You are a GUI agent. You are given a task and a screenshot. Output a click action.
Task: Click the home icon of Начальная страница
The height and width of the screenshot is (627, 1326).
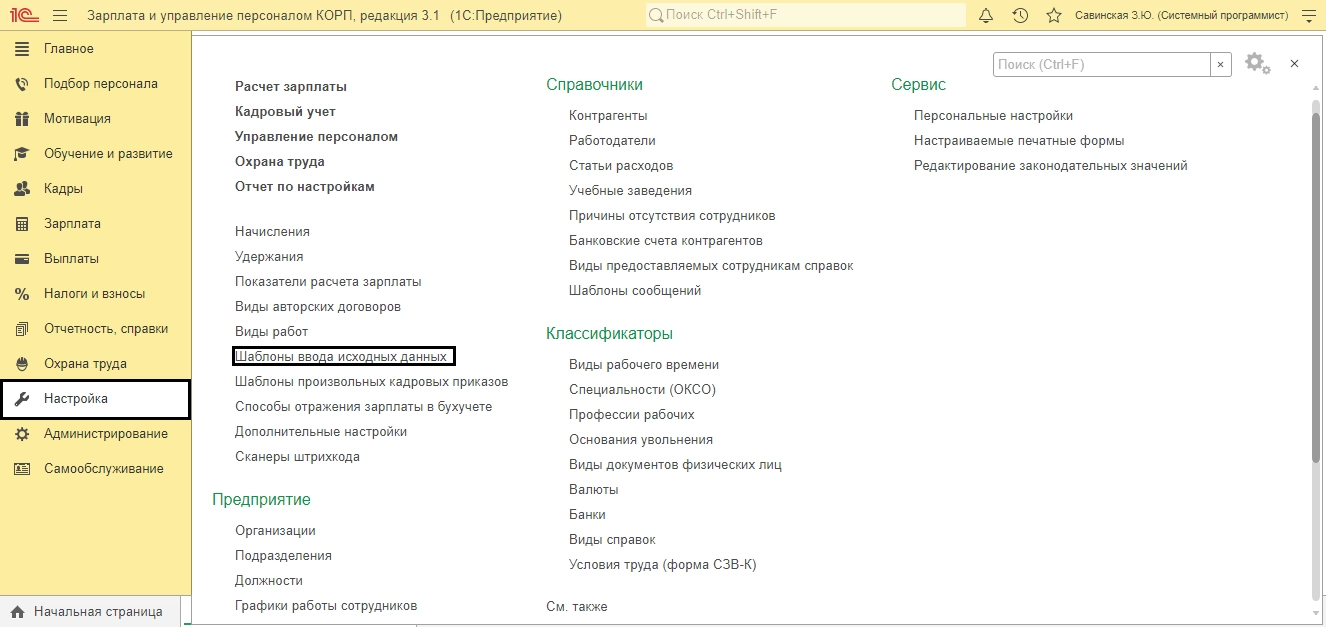[17, 612]
